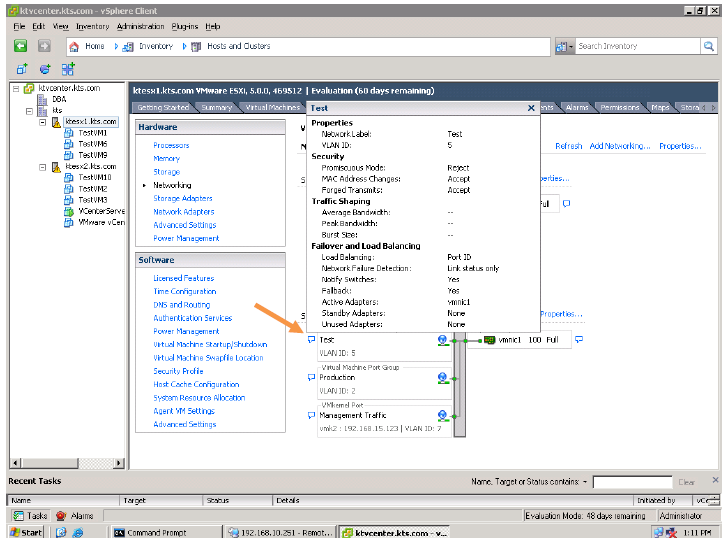Click the new virtual machine toolbar icon
The image size is (725, 538).
click(x=22, y=69)
